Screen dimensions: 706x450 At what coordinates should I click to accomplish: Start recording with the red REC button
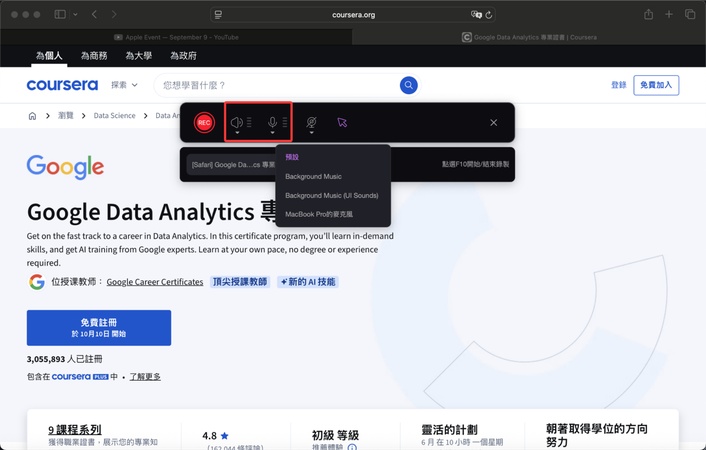pos(204,123)
